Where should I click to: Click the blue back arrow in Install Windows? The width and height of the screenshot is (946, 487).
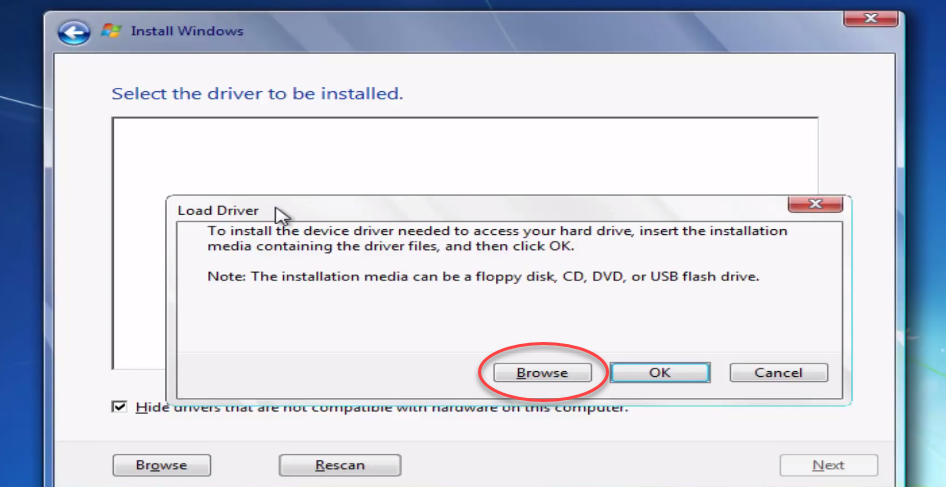(x=74, y=32)
